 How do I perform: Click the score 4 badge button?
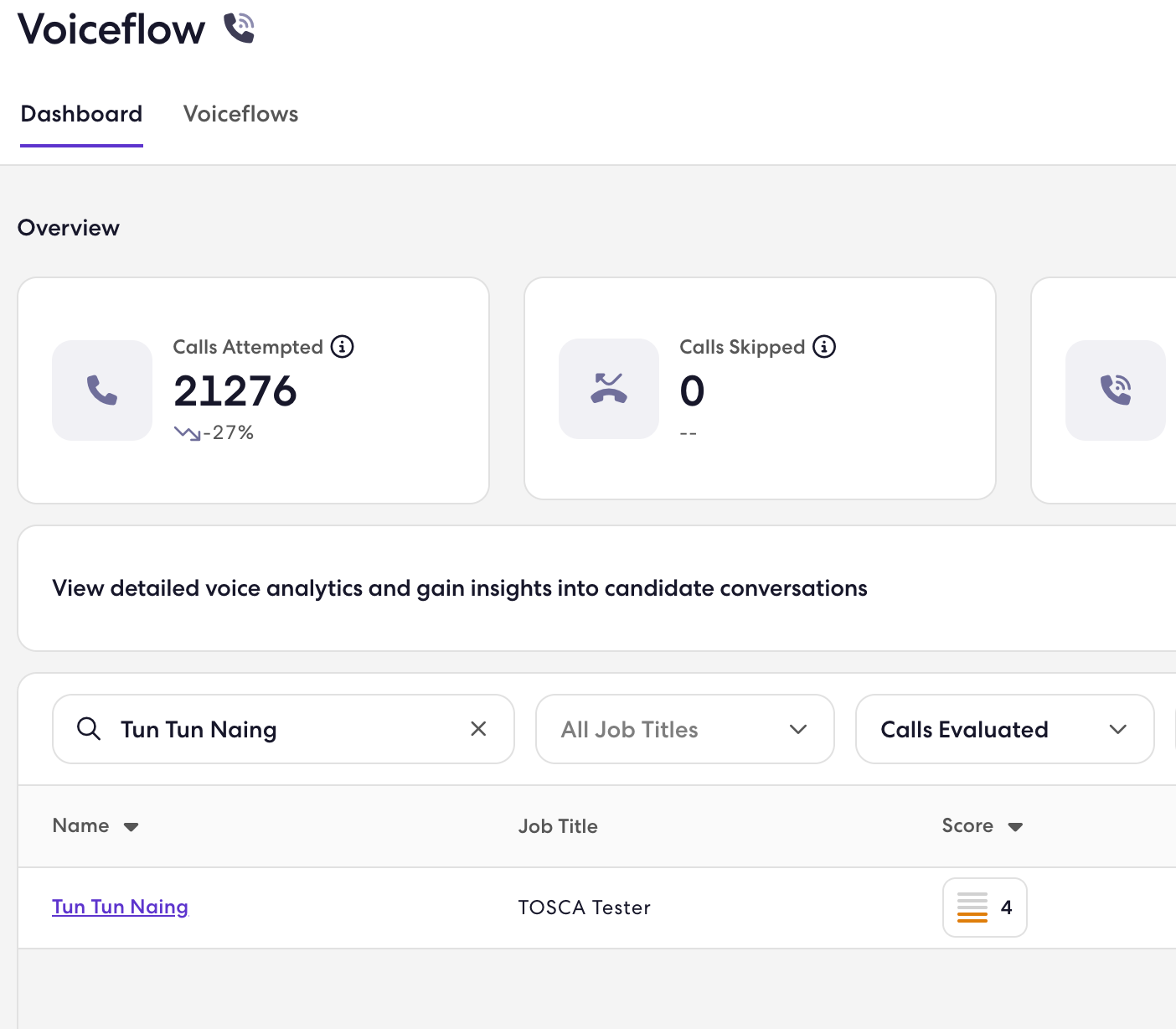985,907
